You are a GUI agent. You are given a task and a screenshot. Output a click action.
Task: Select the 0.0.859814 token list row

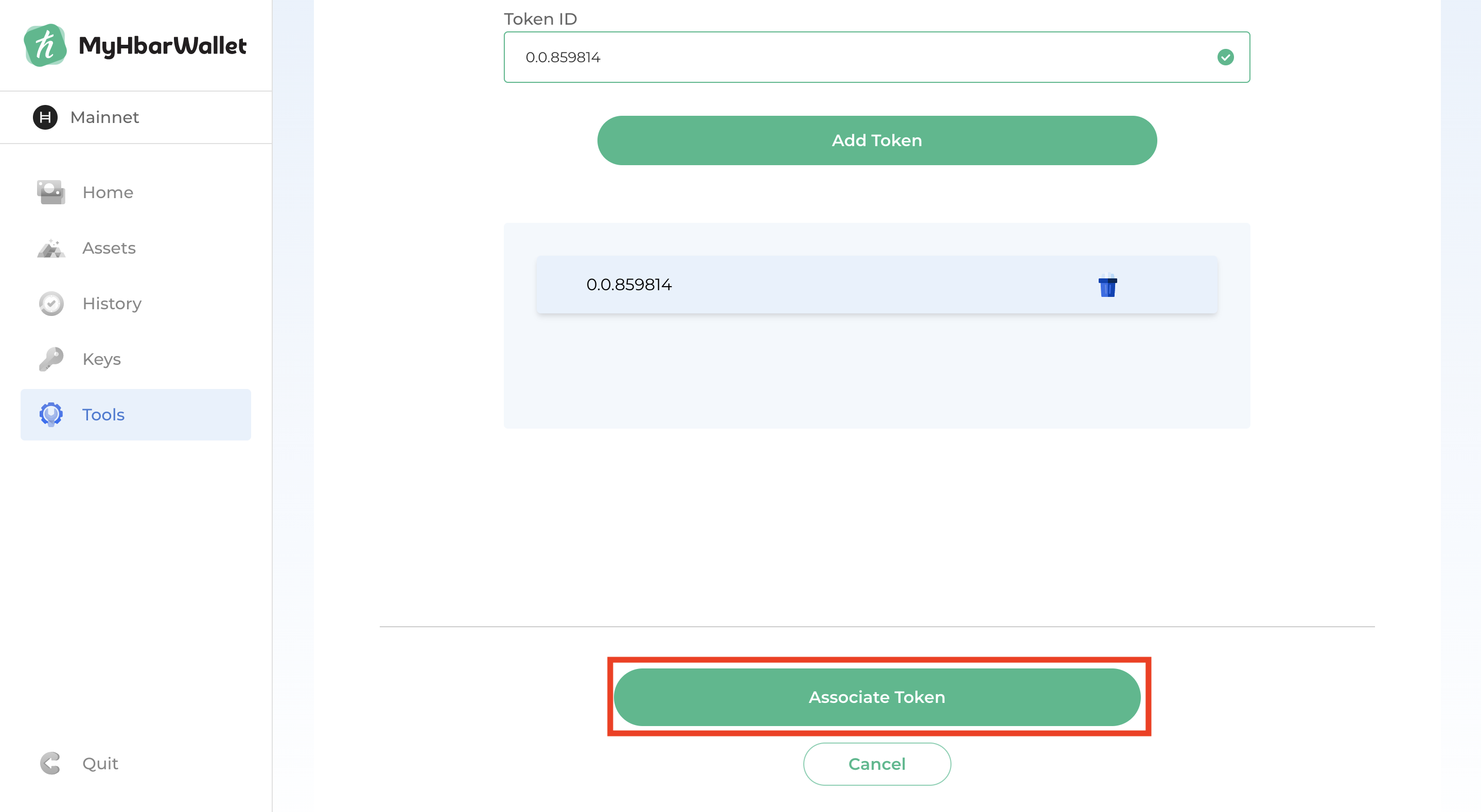[x=805, y=285]
